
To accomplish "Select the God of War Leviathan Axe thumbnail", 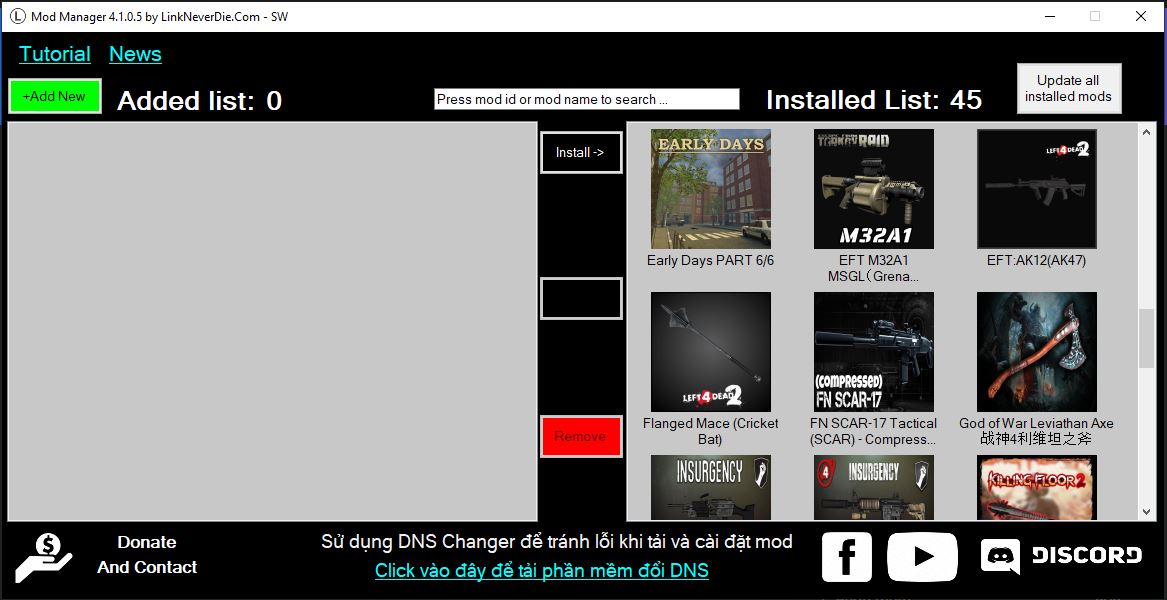I will (1037, 352).
